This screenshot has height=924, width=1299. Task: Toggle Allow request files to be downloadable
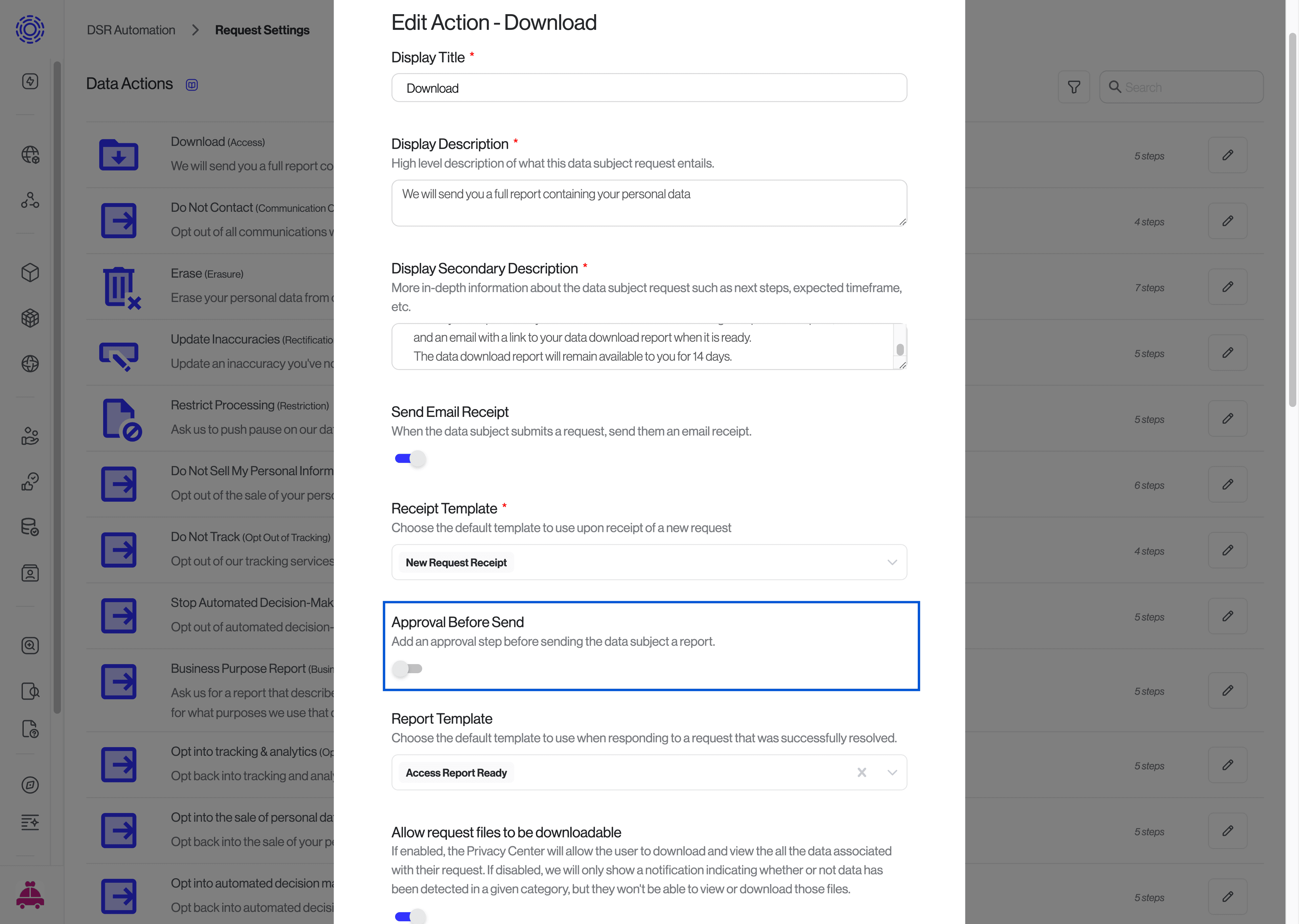410,916
